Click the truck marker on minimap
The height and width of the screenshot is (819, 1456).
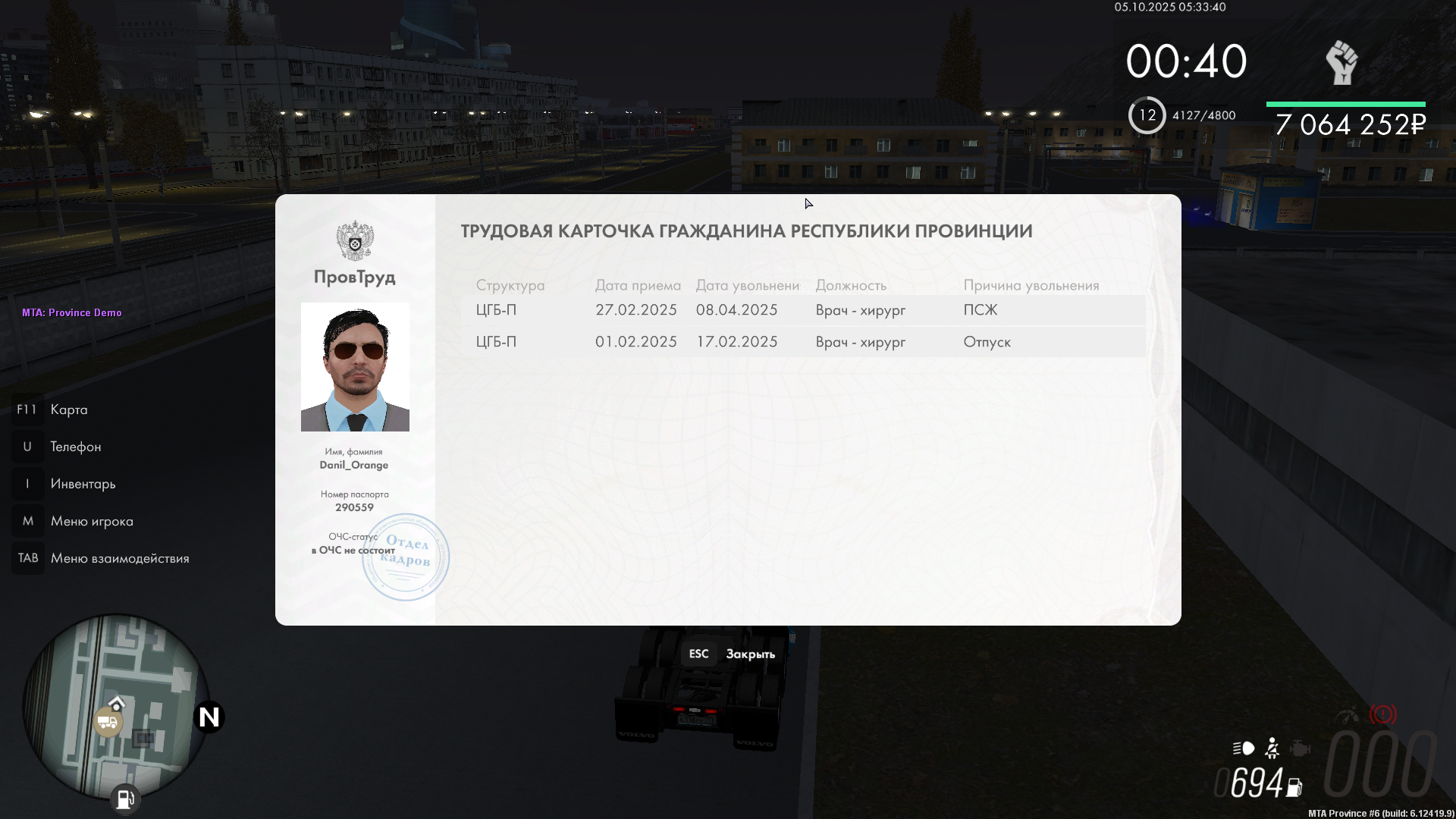click(108, 722)
